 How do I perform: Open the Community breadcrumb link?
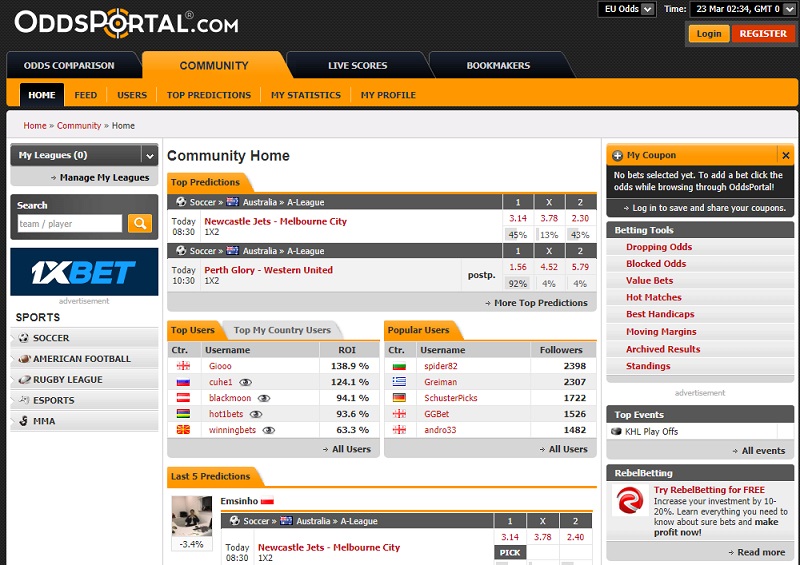pyautogui.click(x=79, y=126)
